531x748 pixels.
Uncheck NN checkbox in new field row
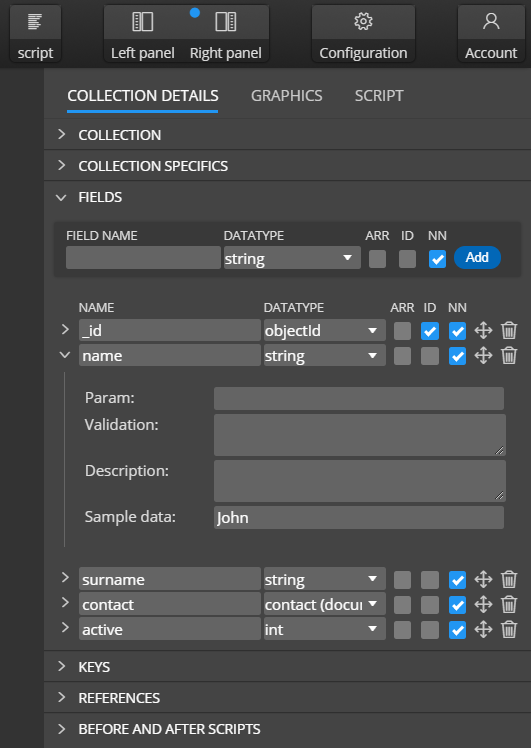[437, 259]
